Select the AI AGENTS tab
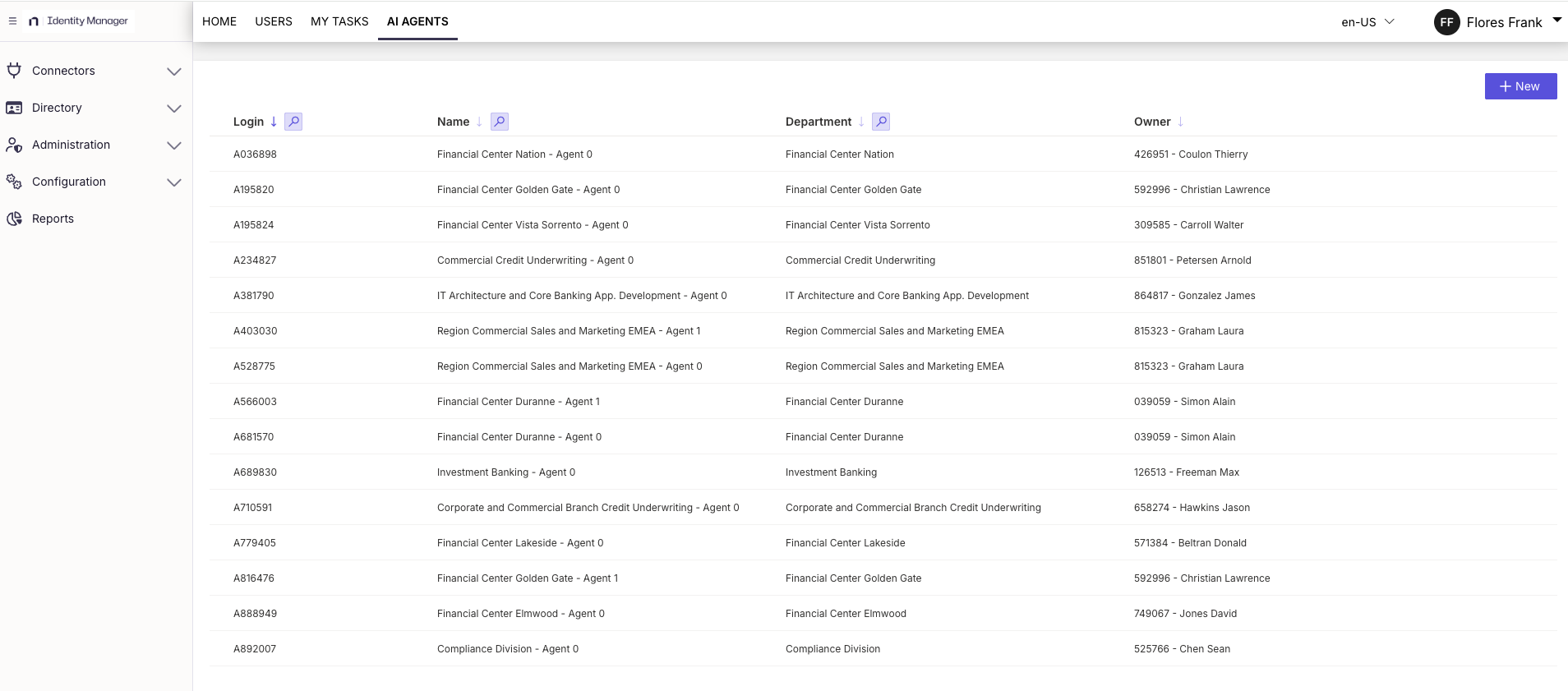This screenshot has width=1568, height=691. coord(417,21)
